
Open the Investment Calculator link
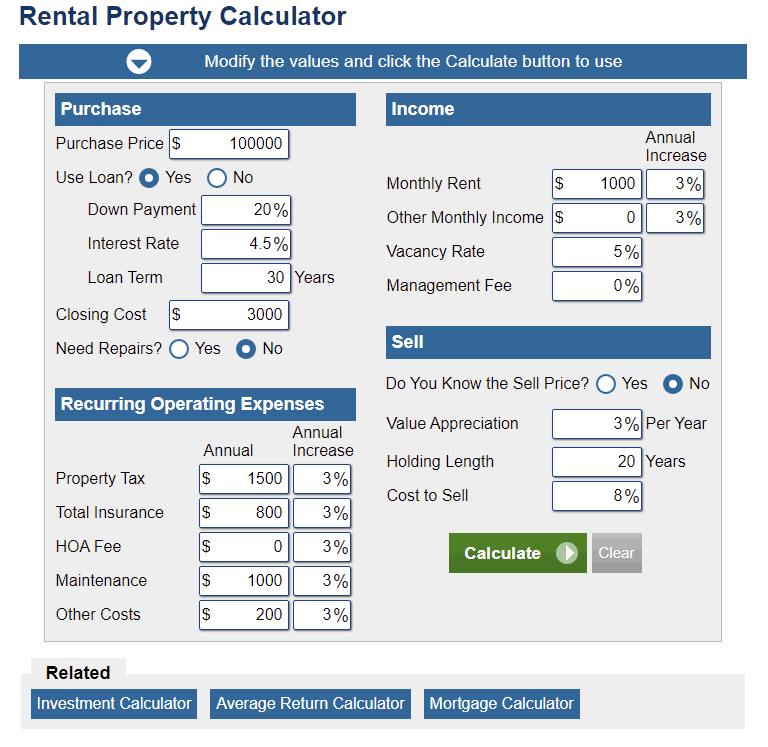pyautogui.click(x=114, y=704)
